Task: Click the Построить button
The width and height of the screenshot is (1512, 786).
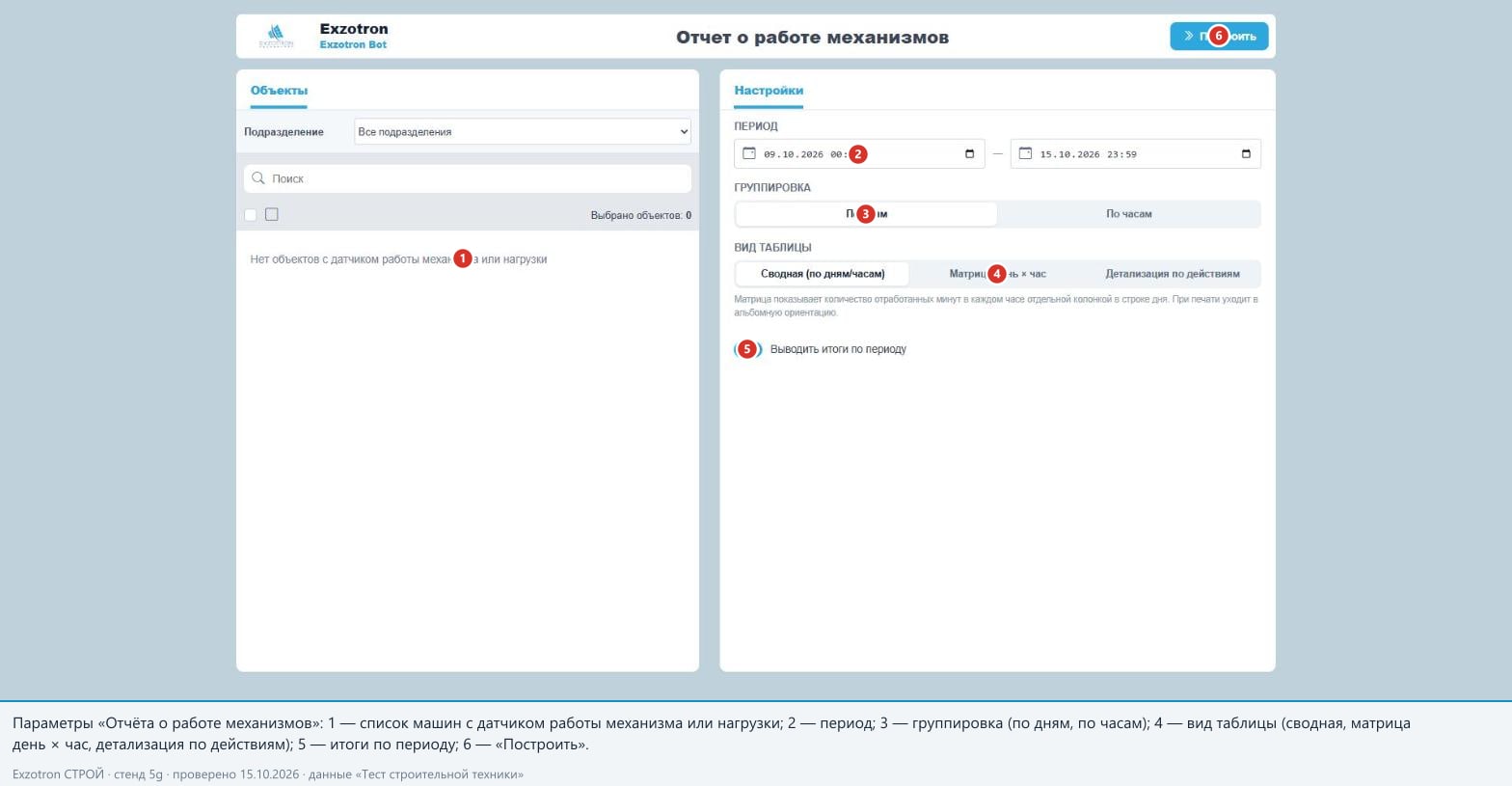Action: click(x=1219, y=37)
